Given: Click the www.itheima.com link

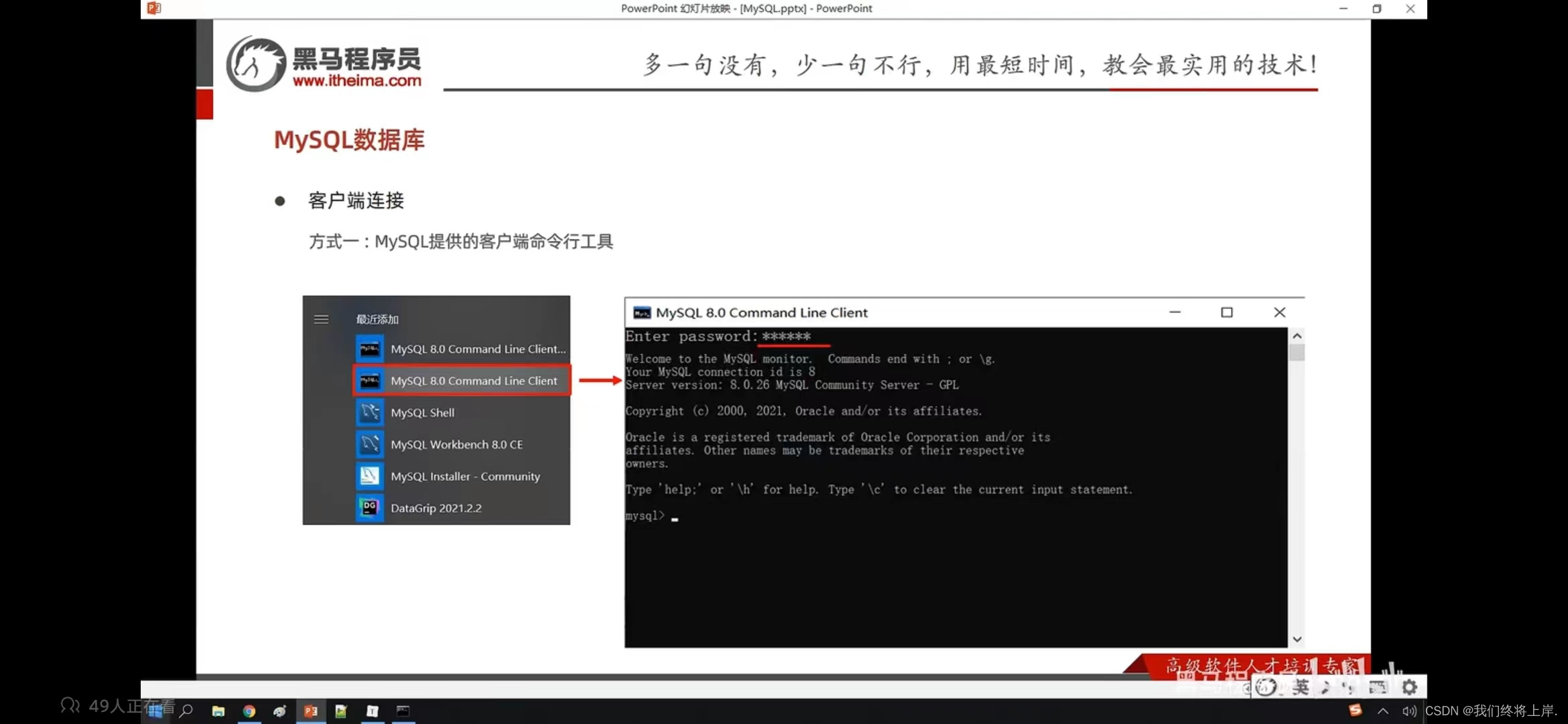Looking at the screenshot, I should pyautogui.click(x=356, y=81).
